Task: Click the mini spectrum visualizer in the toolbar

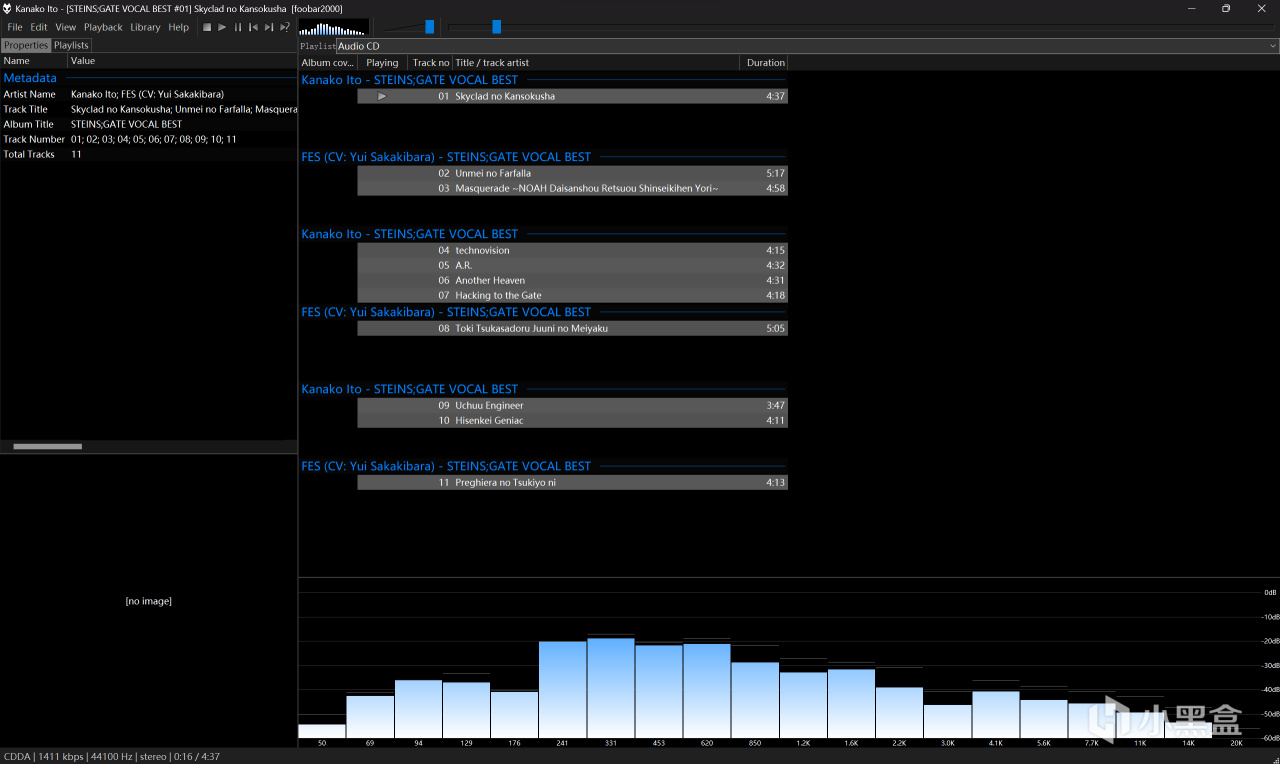Action: point(332,27)
